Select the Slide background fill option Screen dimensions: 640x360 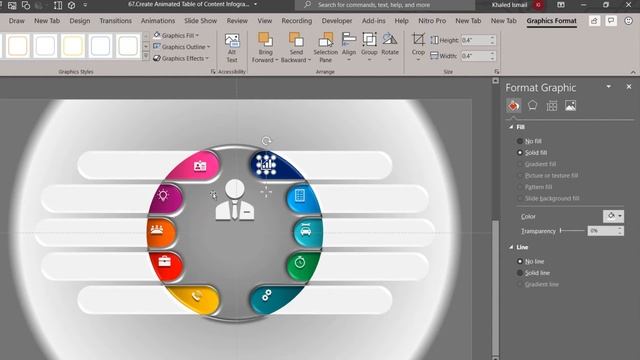[x=548, y=198]
